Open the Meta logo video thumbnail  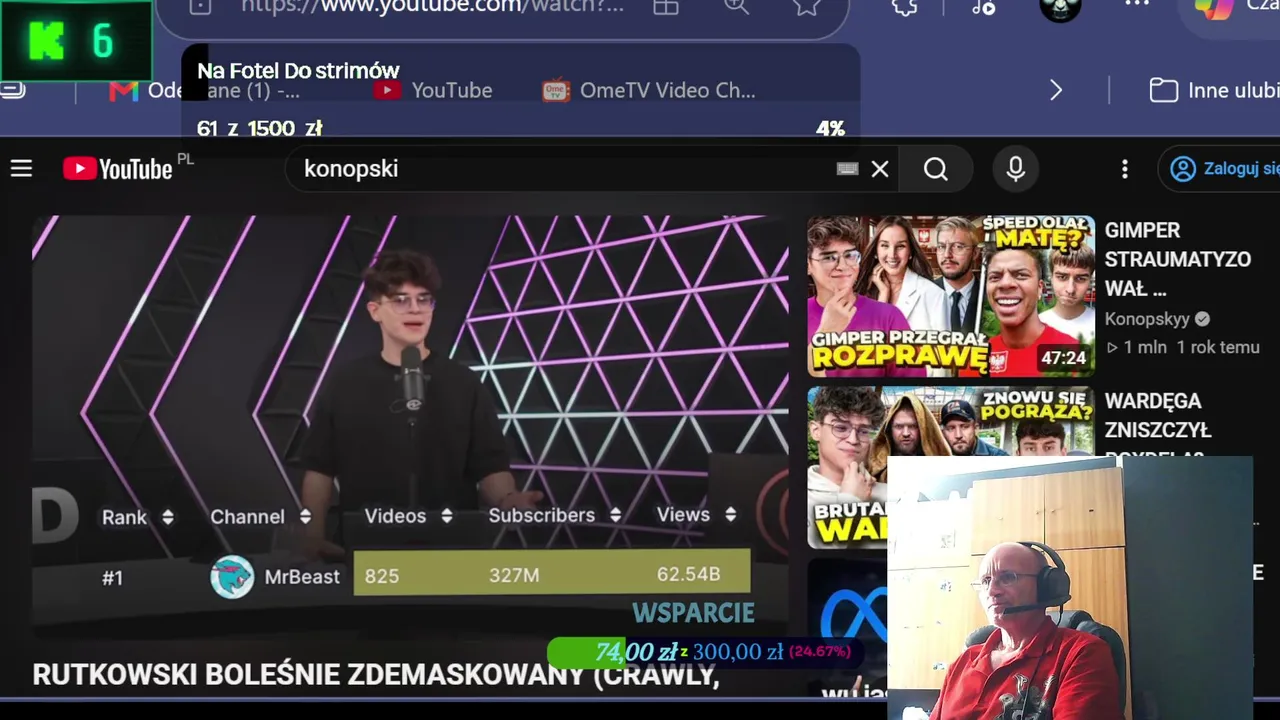click(x=848, y=614)
